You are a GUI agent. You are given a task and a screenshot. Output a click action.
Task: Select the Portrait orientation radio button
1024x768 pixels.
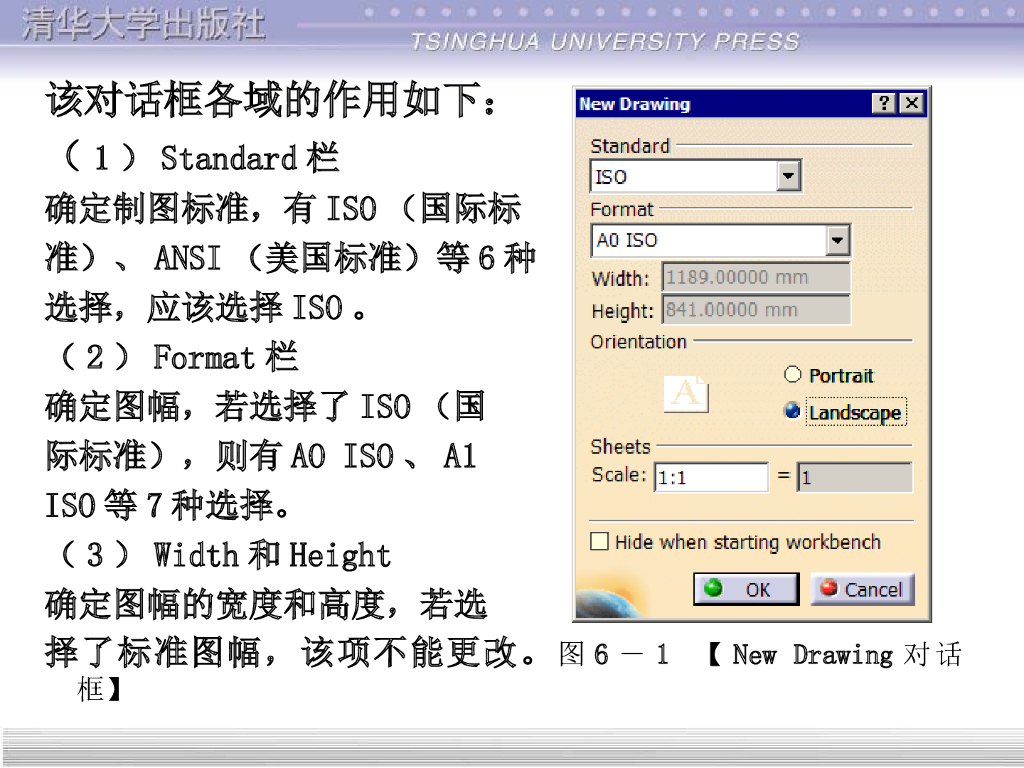tap(793, 375)
